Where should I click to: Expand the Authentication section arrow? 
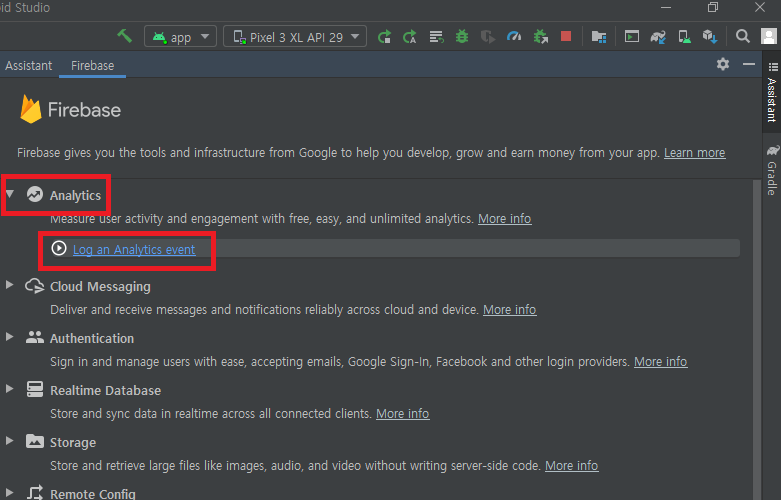pyautogui.click(x=9, y=337)
